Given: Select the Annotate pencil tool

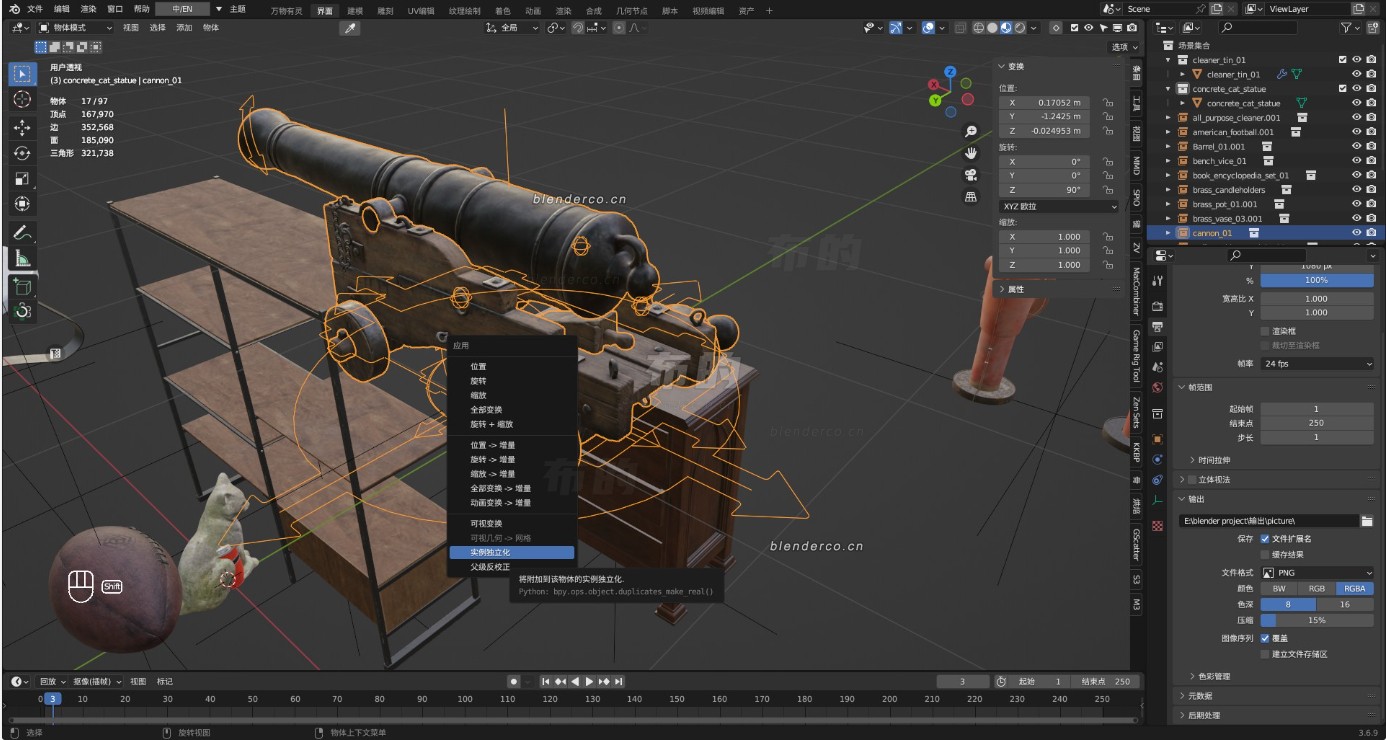Looking at the screenshot, I should pyautogui.click(x=22, y=232).
